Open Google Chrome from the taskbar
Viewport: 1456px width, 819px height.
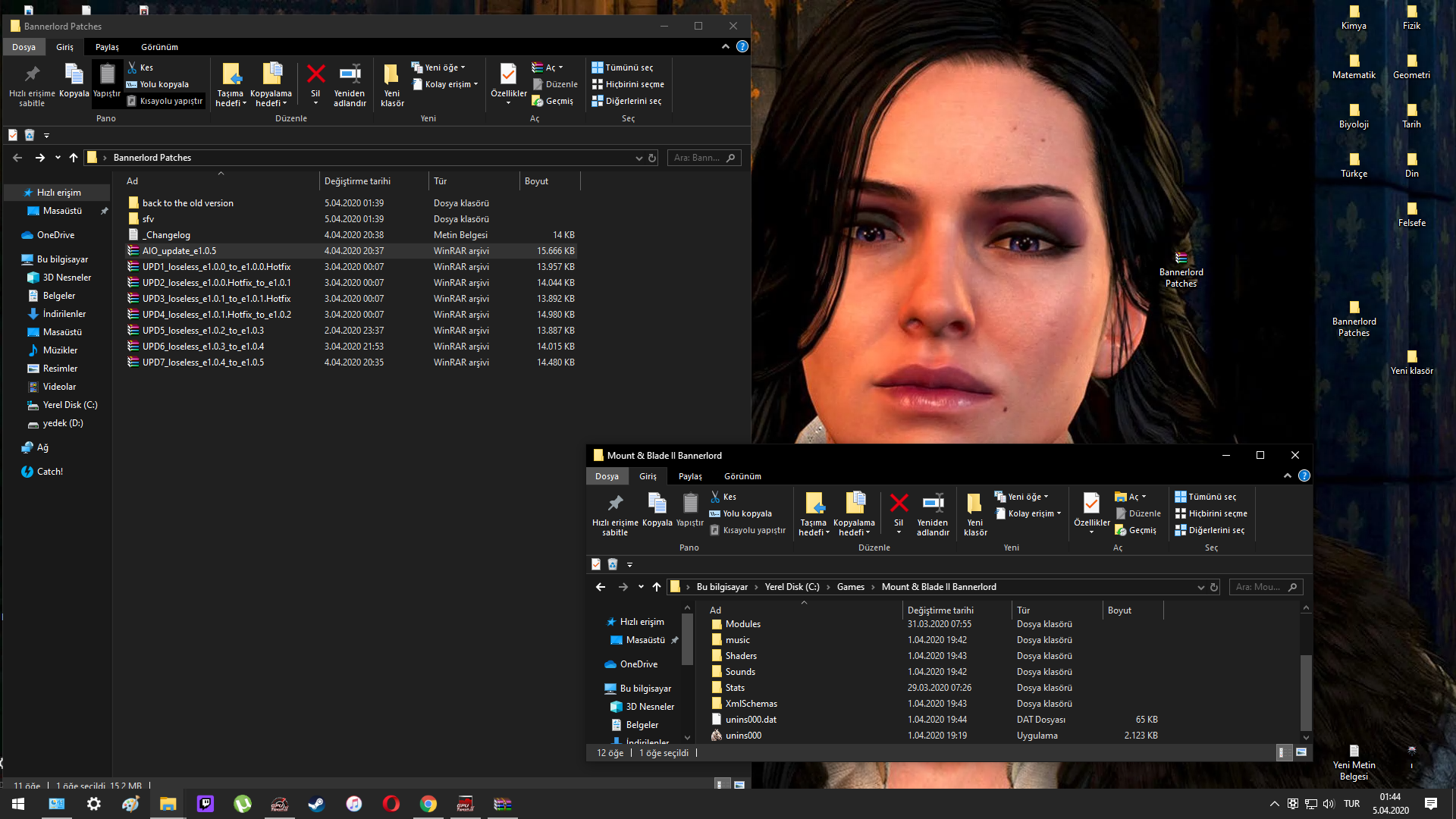428,804
